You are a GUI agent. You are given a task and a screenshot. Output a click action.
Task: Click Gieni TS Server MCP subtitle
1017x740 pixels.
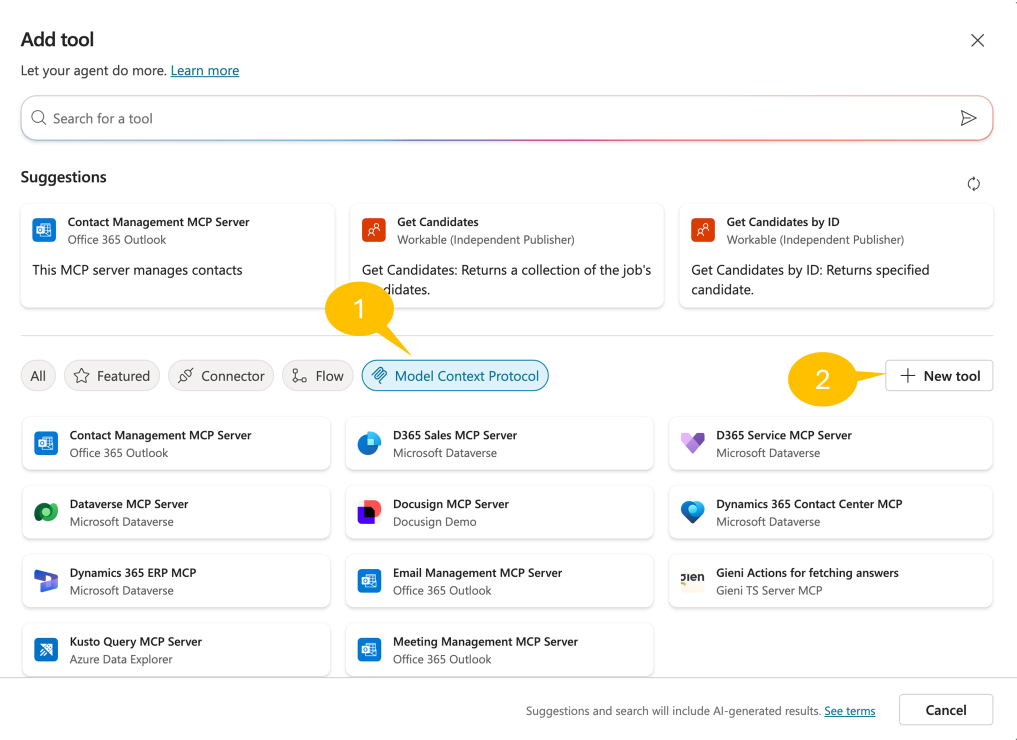(x=769, y=590)
